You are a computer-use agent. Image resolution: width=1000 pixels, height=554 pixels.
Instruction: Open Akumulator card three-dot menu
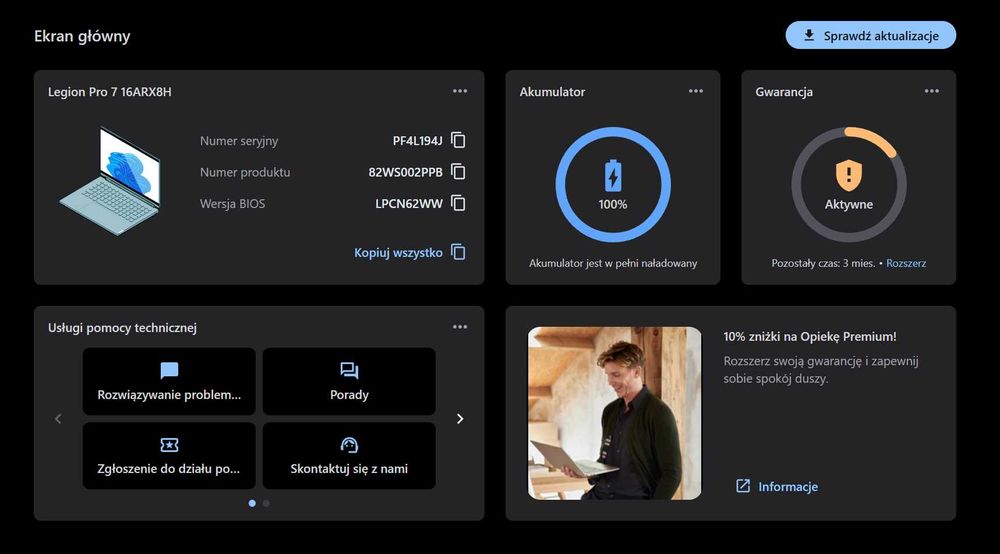point(696,91)
